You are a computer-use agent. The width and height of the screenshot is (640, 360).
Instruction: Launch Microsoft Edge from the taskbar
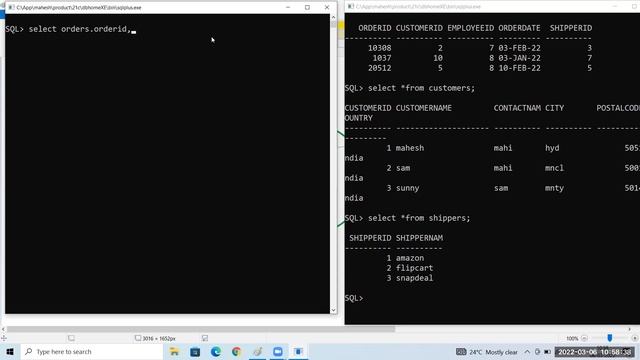[x=216, y=351]
